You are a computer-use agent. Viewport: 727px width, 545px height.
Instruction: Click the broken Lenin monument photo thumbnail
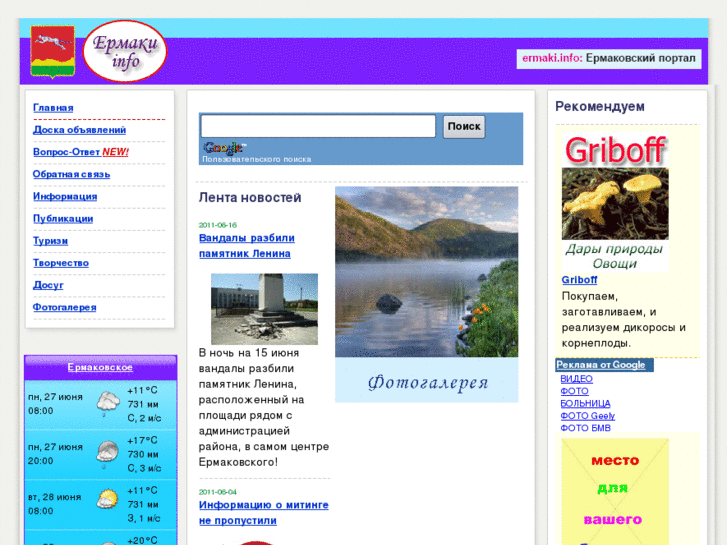(x=264, y=309)
